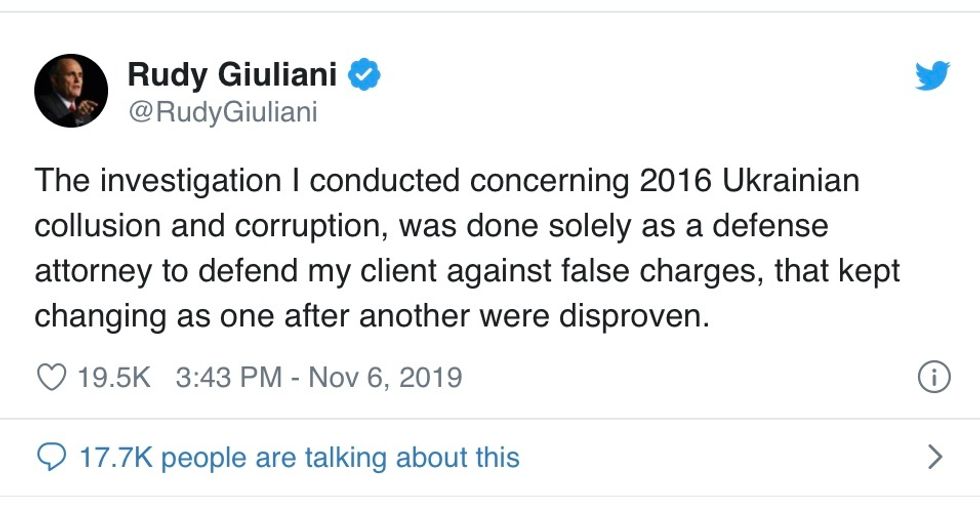Click the 19.5K likes count
The width and height of the screenshot is (980, 525).
113,377
